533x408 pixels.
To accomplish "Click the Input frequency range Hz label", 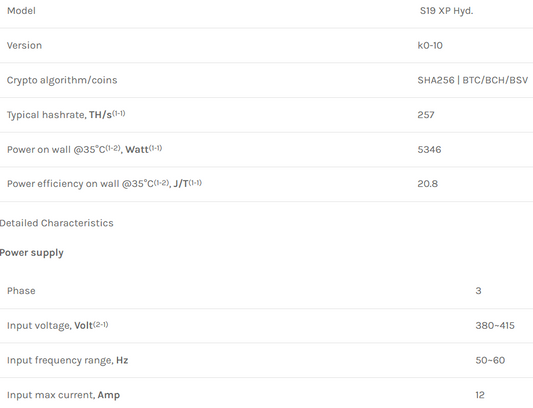I will pyautogui.click(x=67, y=360).
